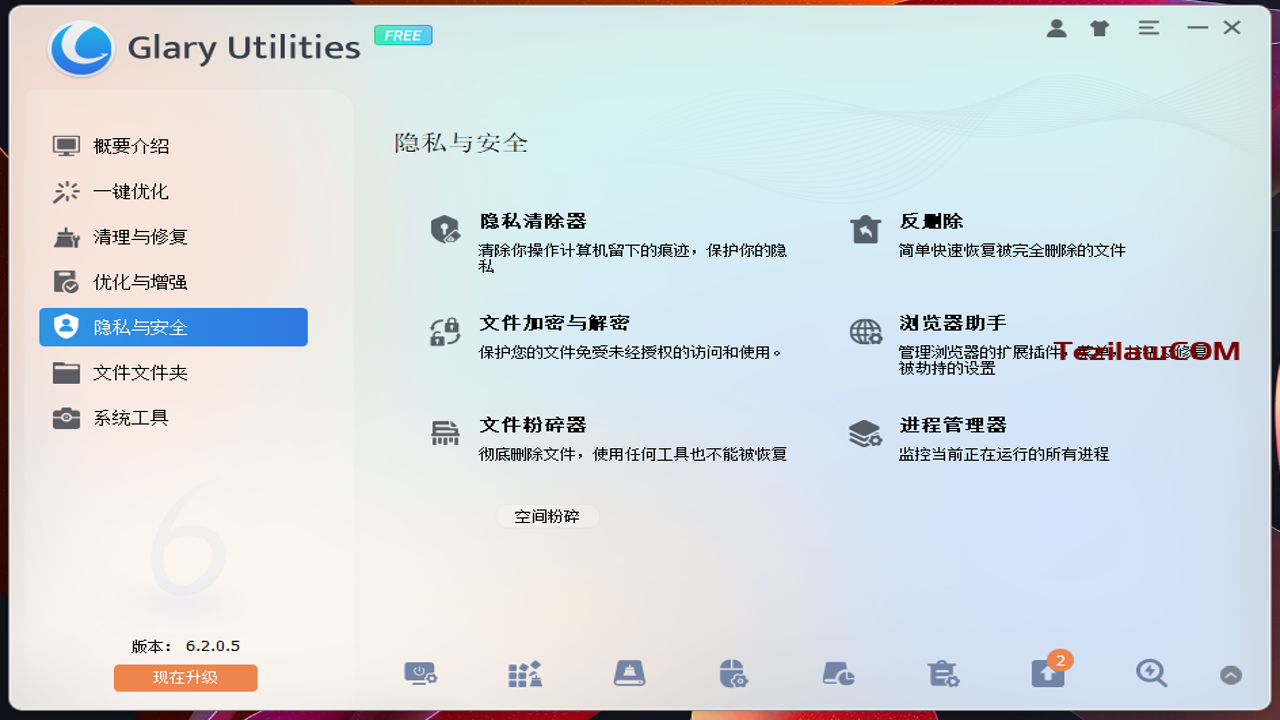Select 概要介绍 in the sidebar

click(x=173, y=146)
